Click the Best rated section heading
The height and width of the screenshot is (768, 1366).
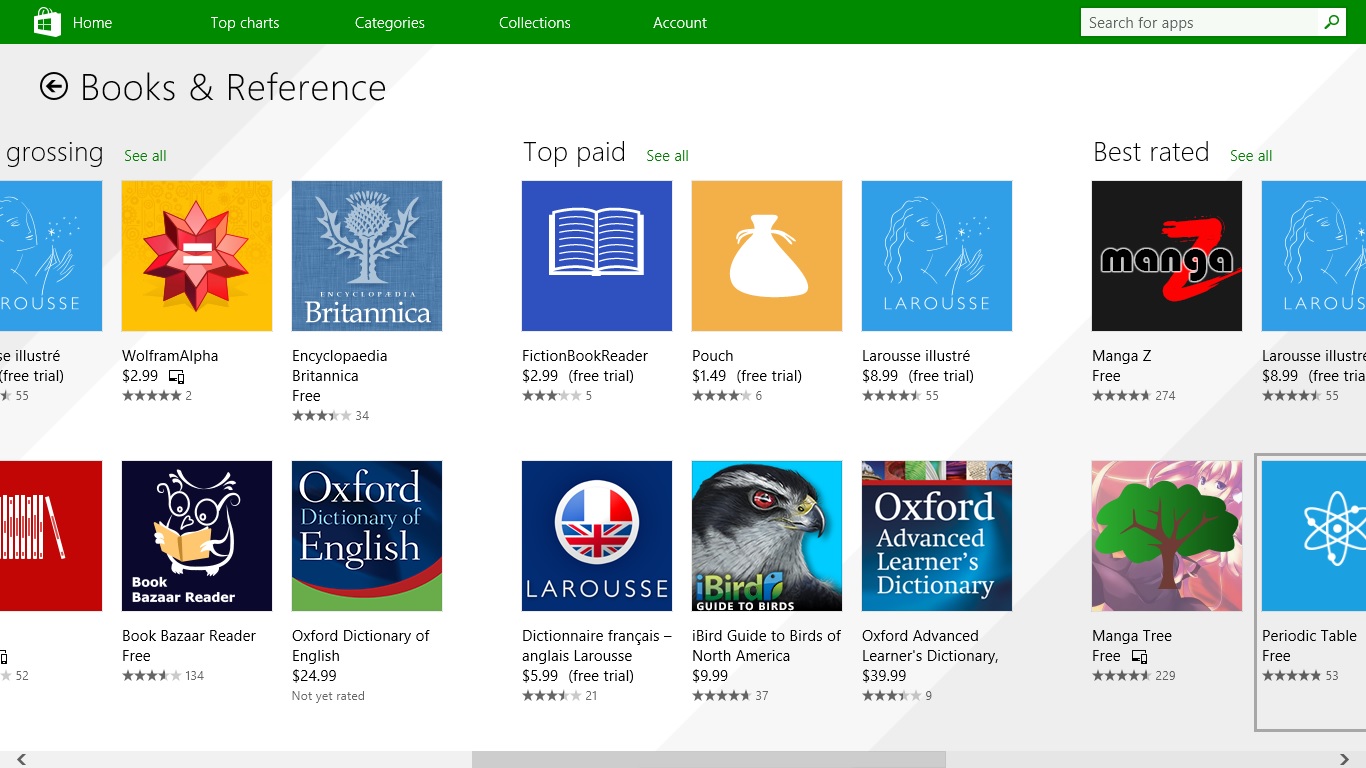point(1151,152)
